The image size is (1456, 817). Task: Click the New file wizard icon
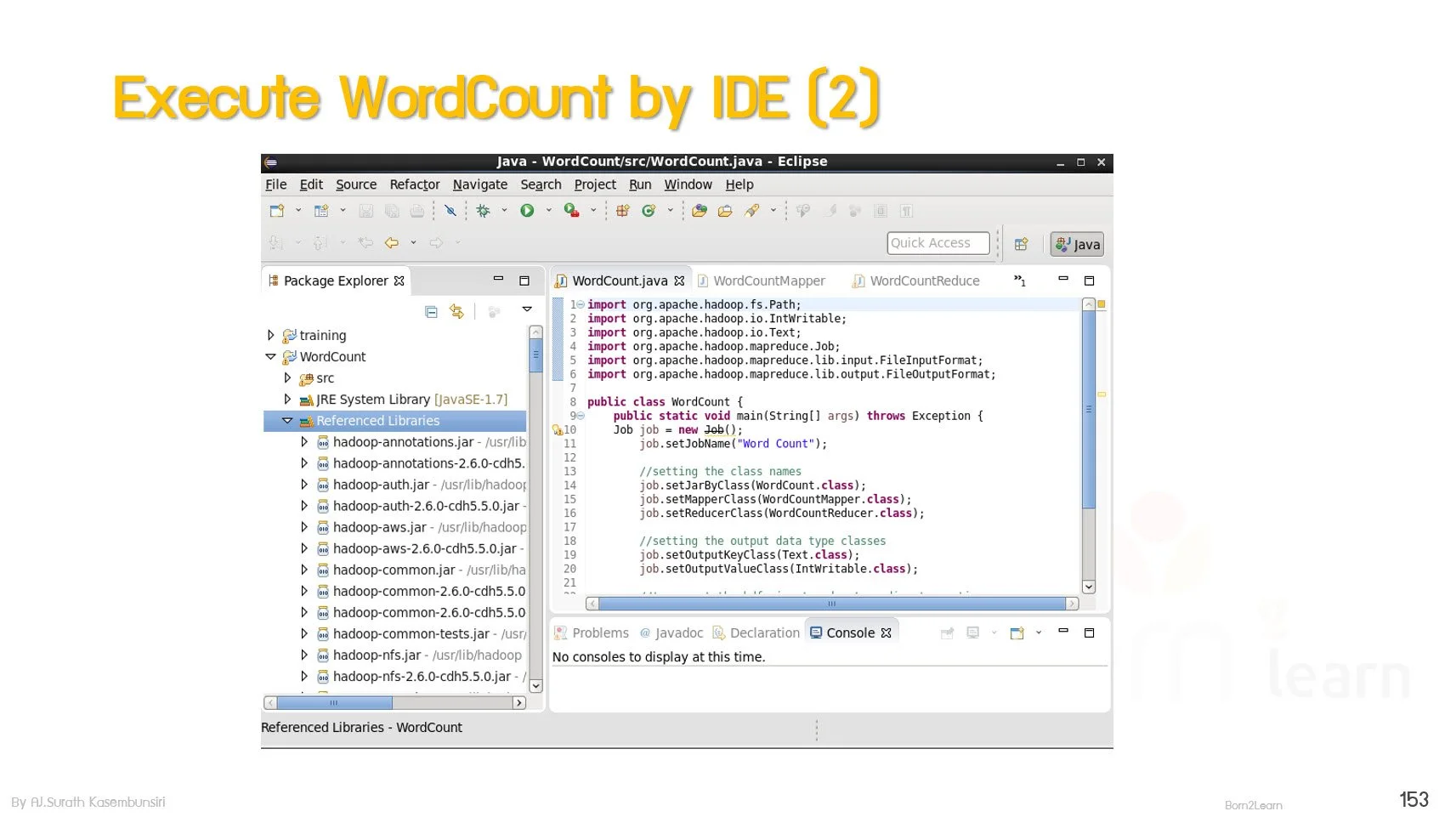(276, 211)
